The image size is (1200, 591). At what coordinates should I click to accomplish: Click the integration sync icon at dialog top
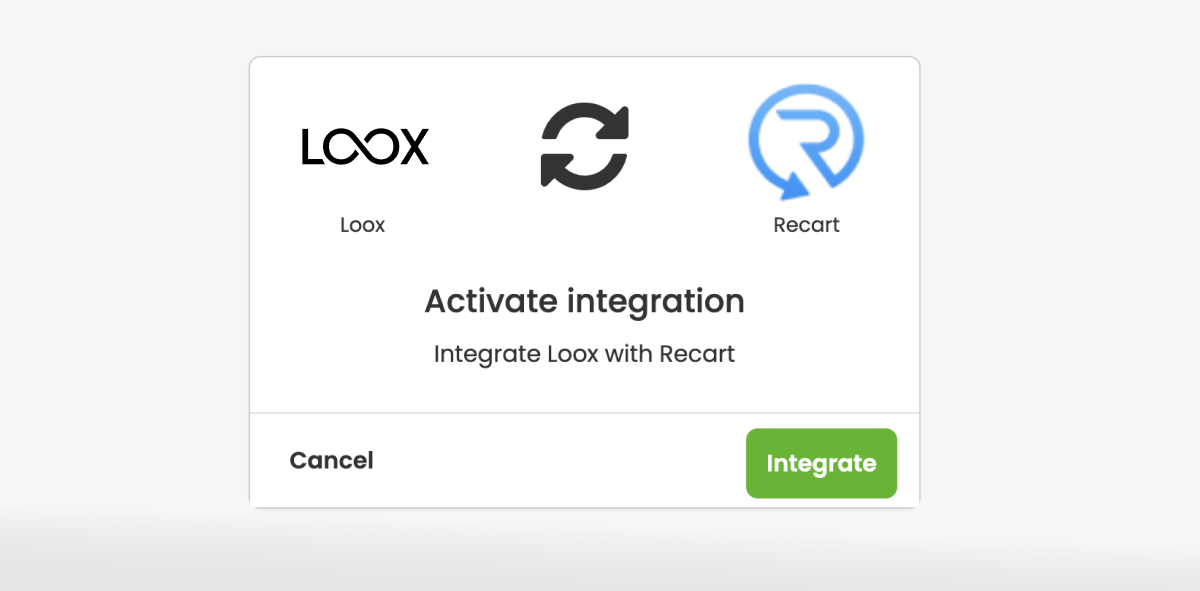(584, 145)
